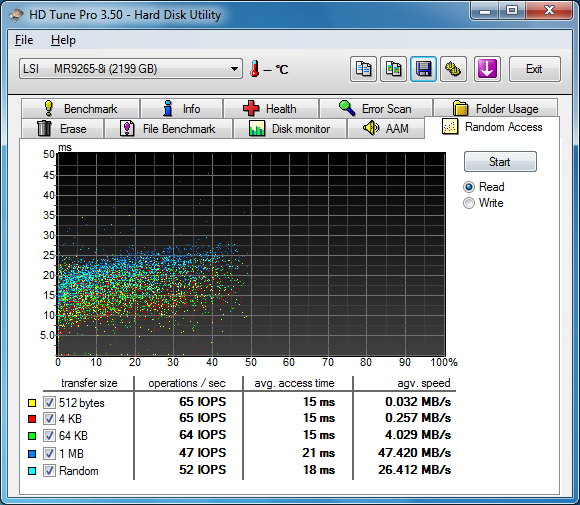Viewport: 580px width, 505px height.
Task: Click the Exit button
Action: (x=535, y=69)
